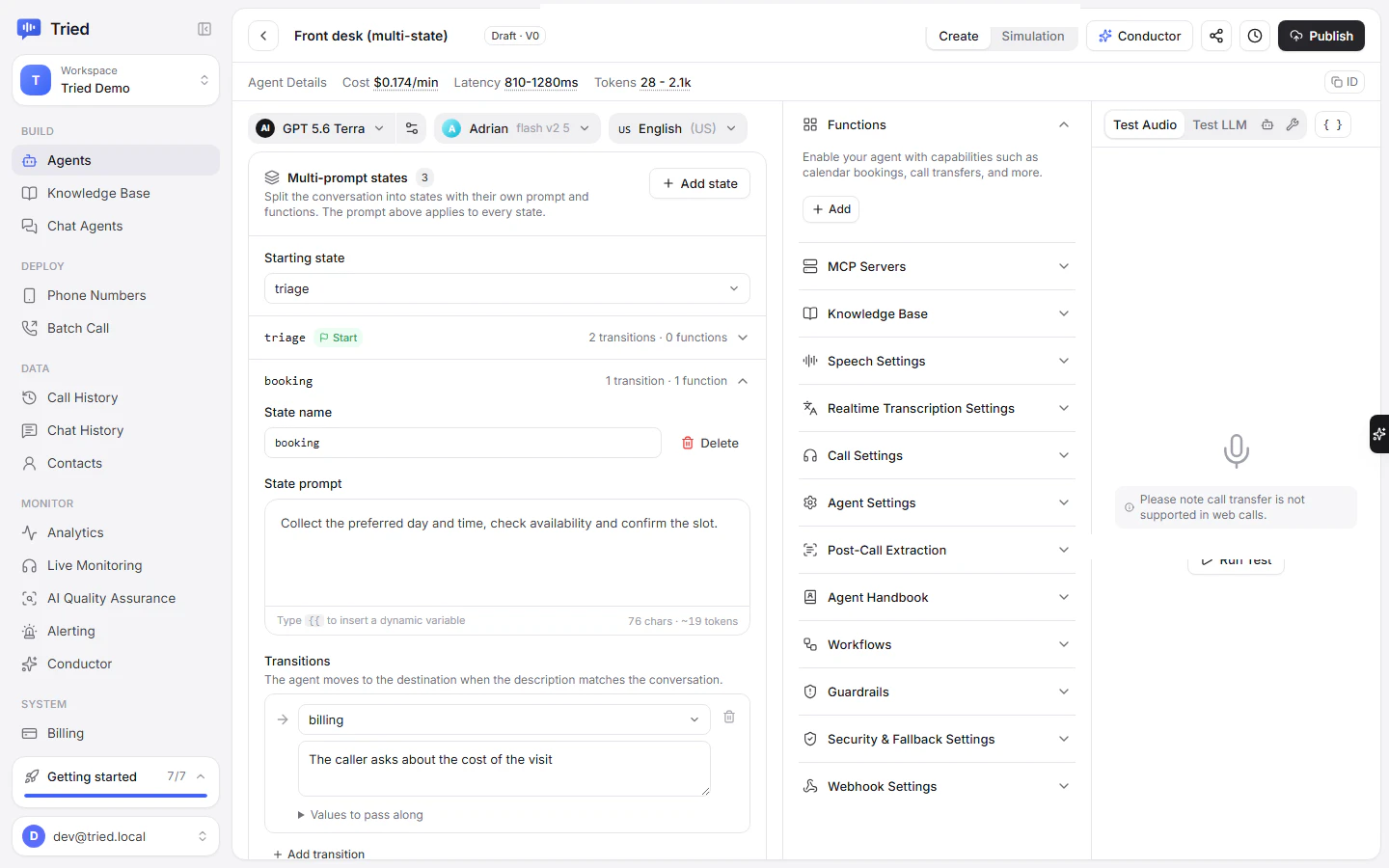Open the GPT 5.6 Terra model dropdown
This screenshot has width=1389, height=868.
pyautogui.click(x=320, y=128)
